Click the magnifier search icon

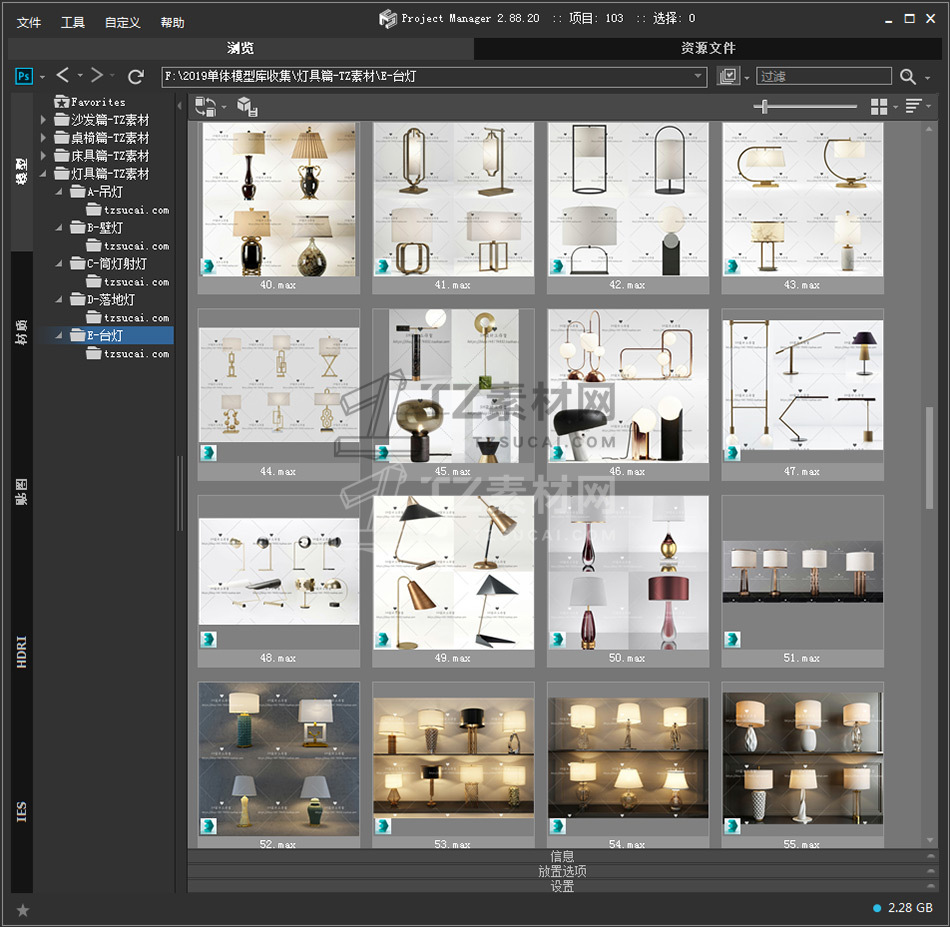click(907, 77)
